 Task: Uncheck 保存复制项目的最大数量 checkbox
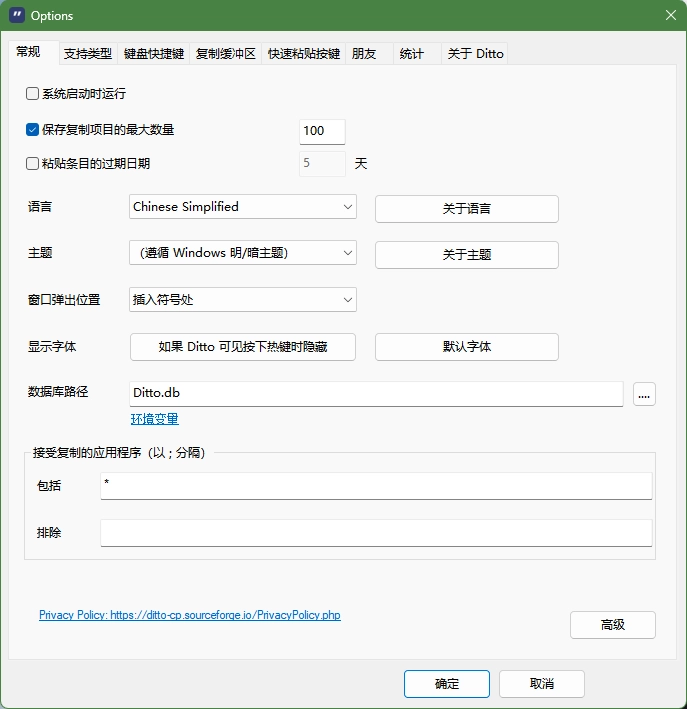tap(32, 130)
